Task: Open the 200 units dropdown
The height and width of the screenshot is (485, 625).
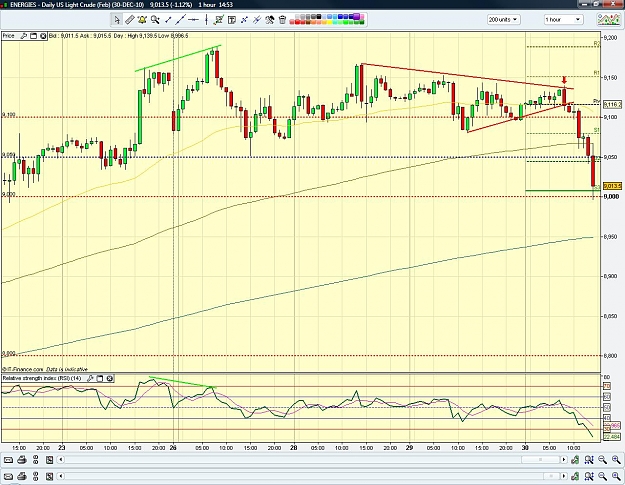Action: (503, 20)
